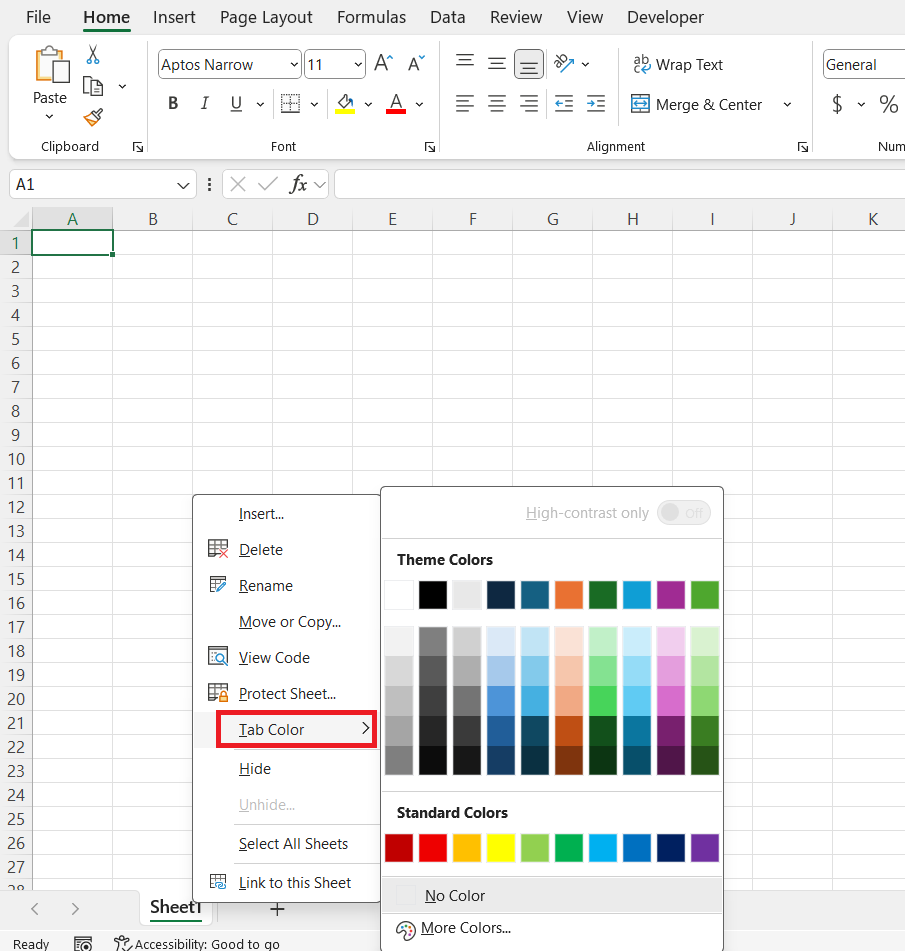Switch to the Page Layout tab

pyautogui.click(x=266, y=17)
